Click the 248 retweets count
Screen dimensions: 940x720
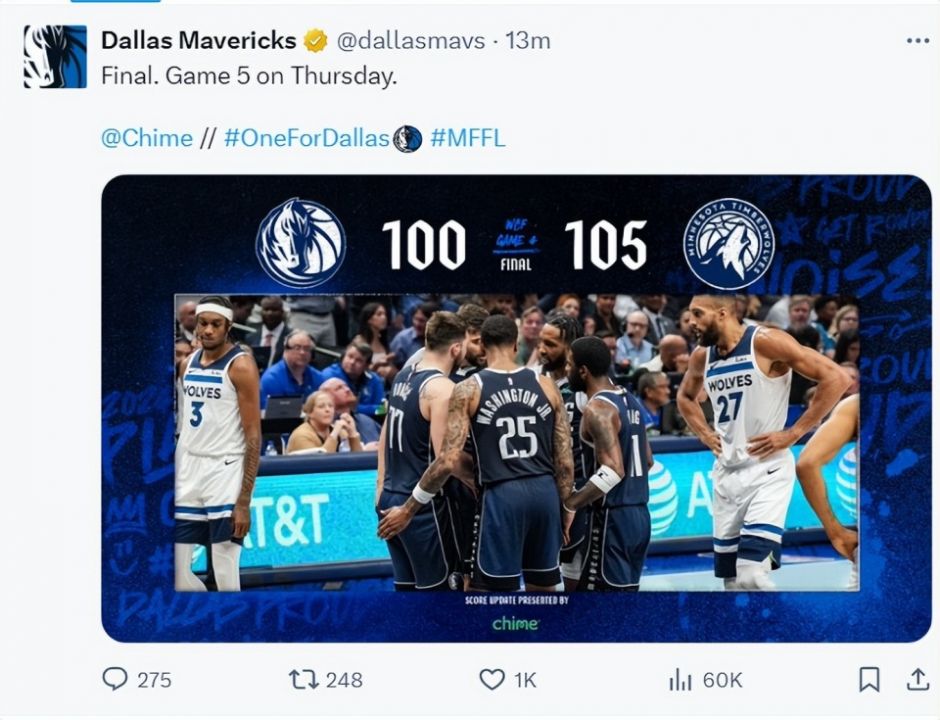344,680
